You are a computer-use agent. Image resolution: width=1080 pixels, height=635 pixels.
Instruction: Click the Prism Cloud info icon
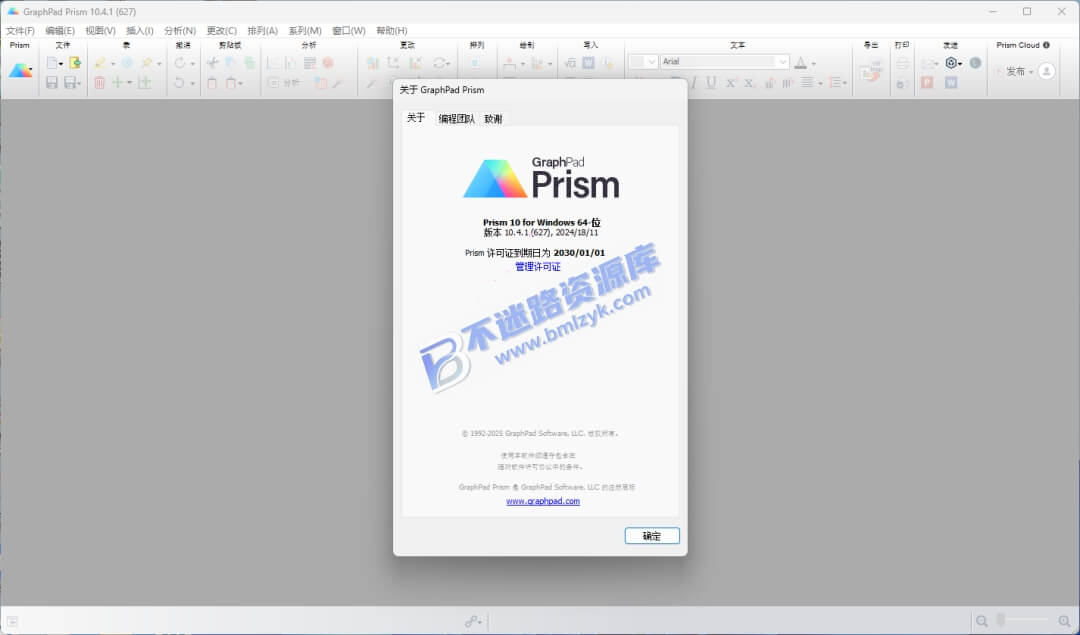coord(1046,45)
